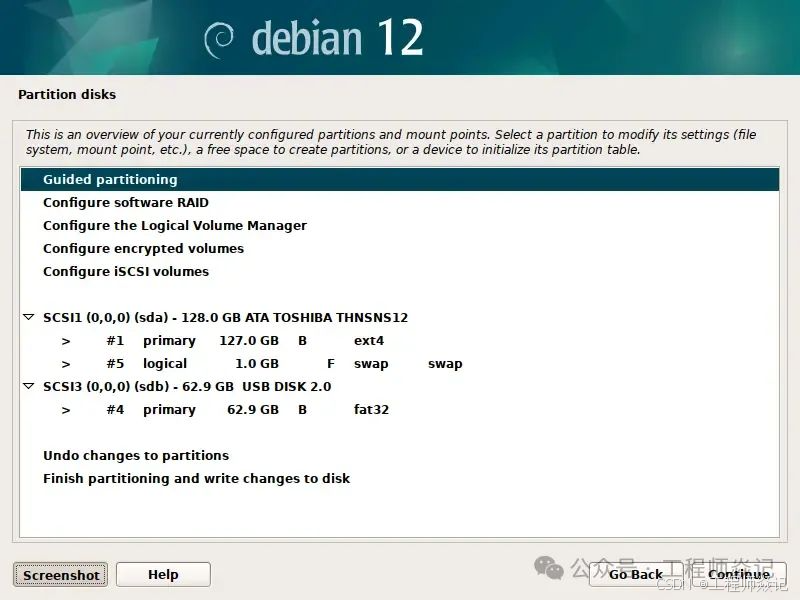
Task: Select partition #5 logical 1.0 GB swap
Action: click(x=399, y=363)
